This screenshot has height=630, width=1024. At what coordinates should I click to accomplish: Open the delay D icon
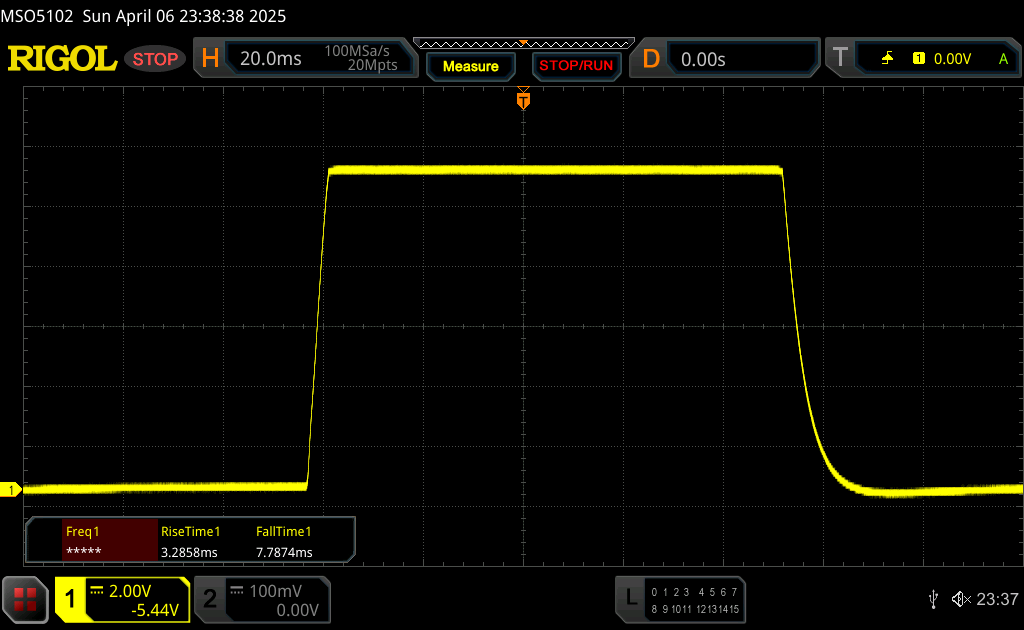coord(650,59)
